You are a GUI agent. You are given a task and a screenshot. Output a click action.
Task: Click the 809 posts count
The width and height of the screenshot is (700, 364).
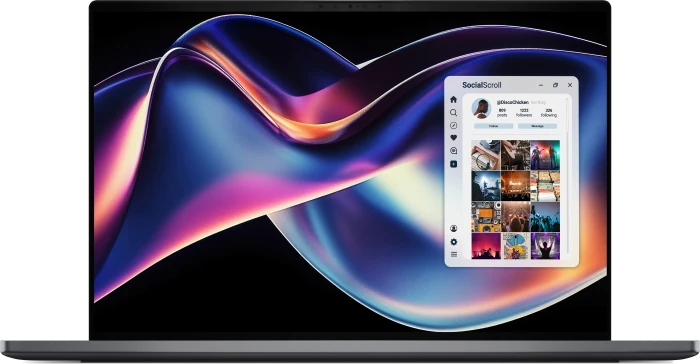tap(502, 113)
